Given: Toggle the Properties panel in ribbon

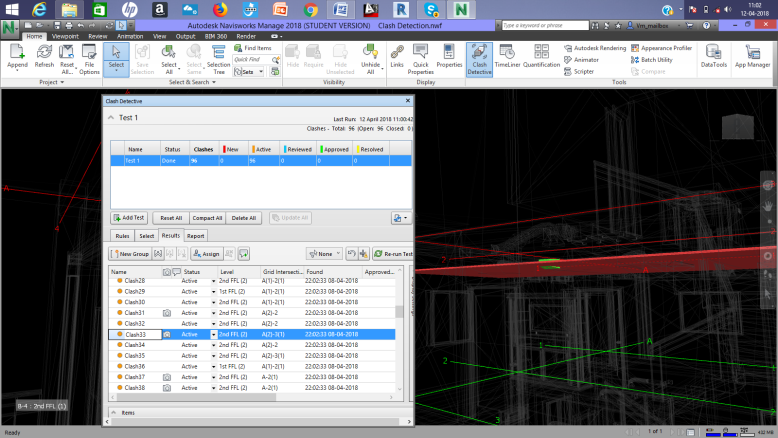Looking at the screenshot, I should [449, 56].
